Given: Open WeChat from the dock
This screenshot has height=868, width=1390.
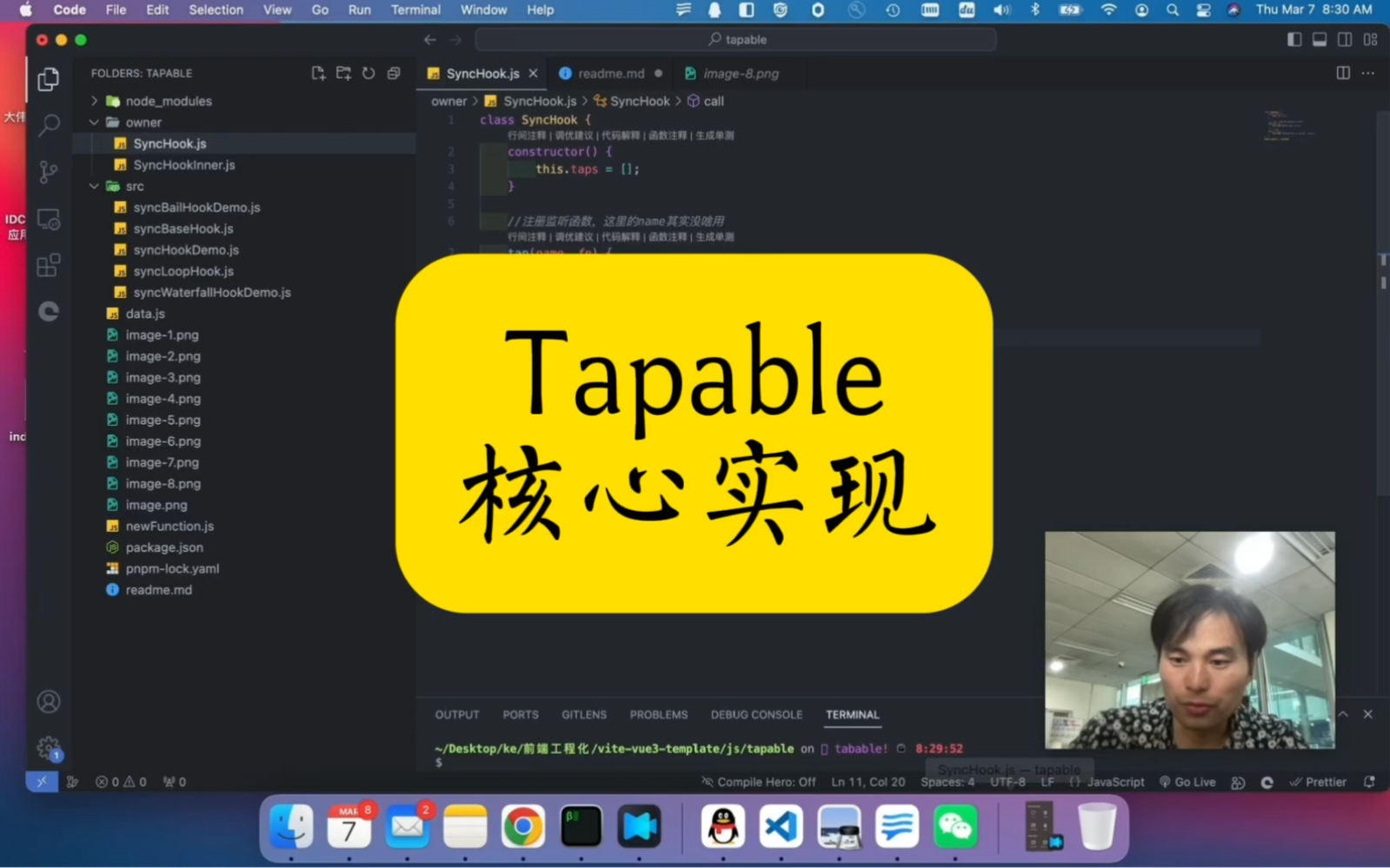Looking at the screenshot, I should [x=955, y=825].
